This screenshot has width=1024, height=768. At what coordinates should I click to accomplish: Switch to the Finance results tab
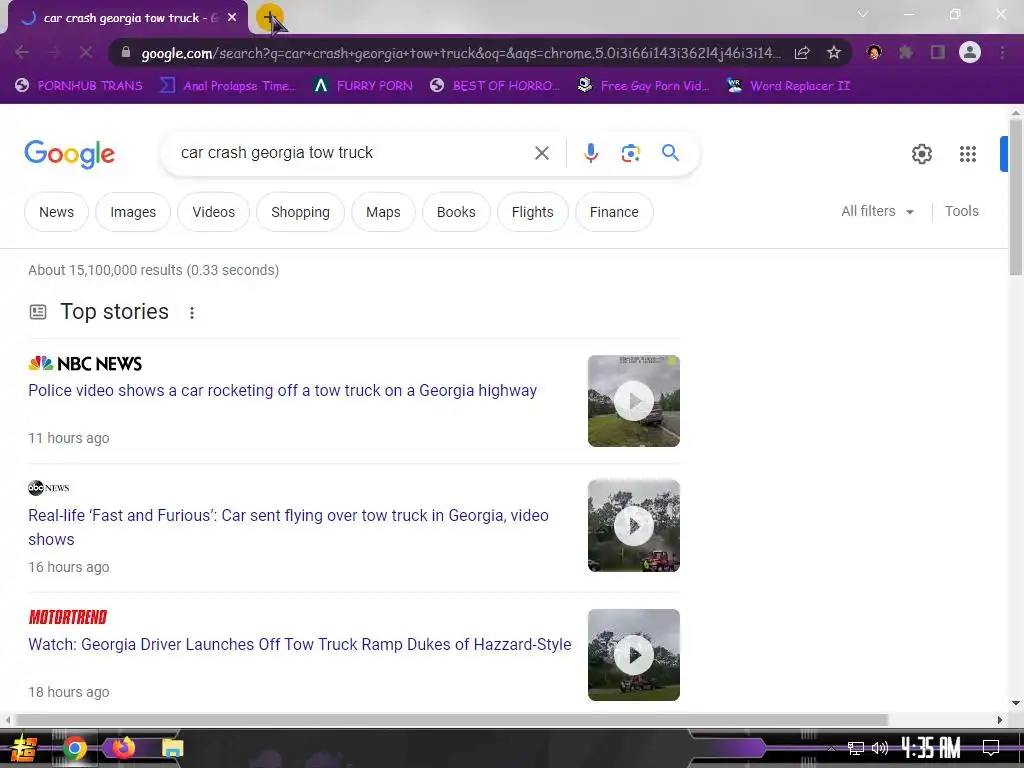pyautogui.click(x=614, y=212)
